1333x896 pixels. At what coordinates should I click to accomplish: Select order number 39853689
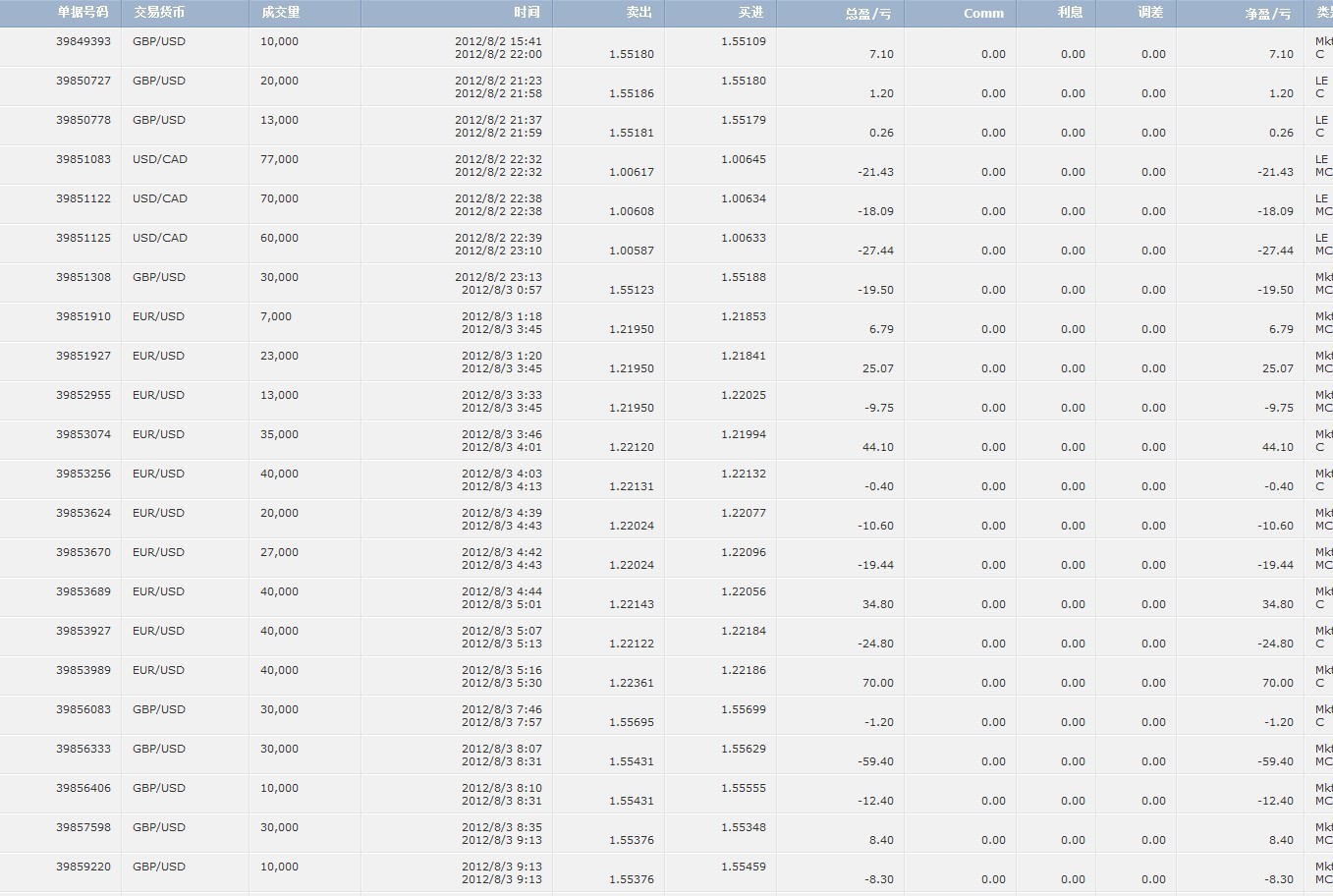83,591
